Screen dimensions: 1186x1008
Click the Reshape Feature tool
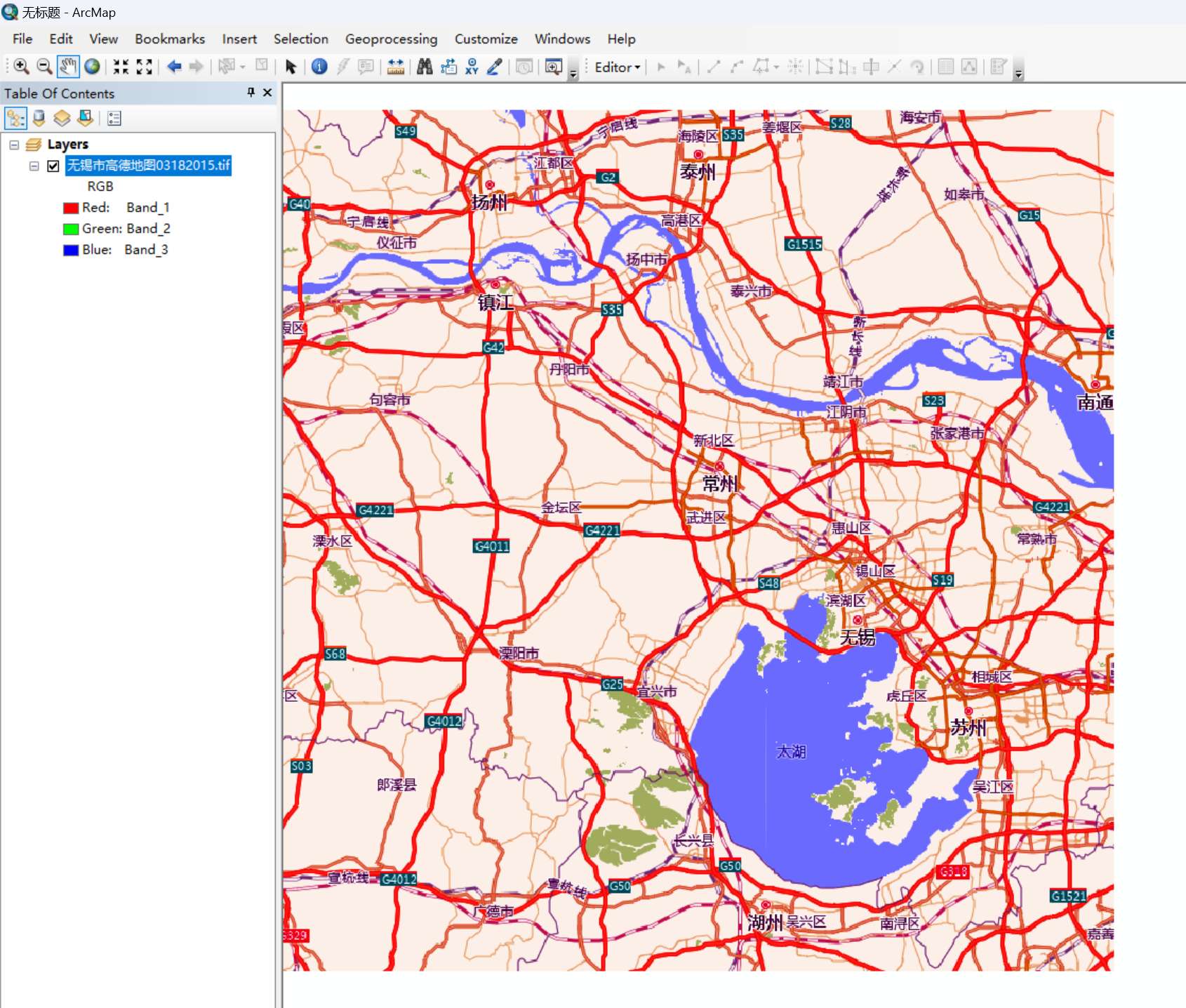pyautogui.click(x=847, y=67)
